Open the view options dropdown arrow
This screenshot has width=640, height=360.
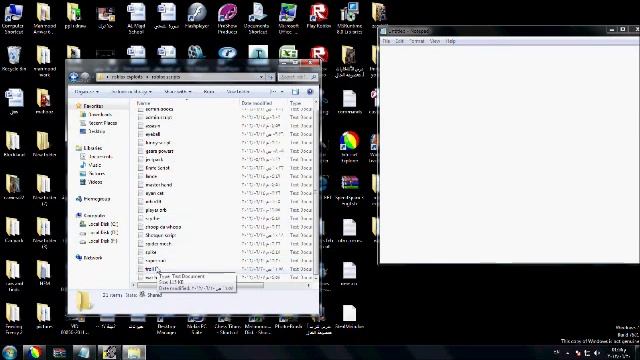tap(282, 92)
